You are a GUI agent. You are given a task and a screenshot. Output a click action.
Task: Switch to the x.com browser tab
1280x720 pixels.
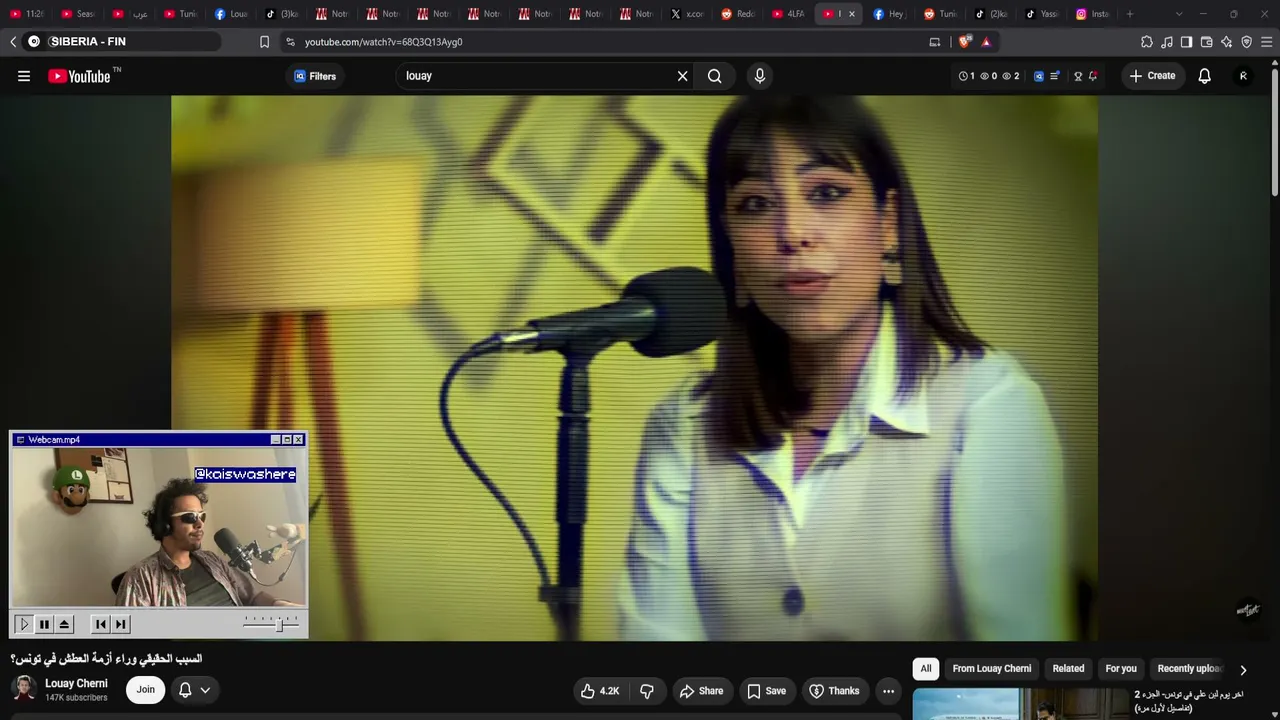coord(688,14)
